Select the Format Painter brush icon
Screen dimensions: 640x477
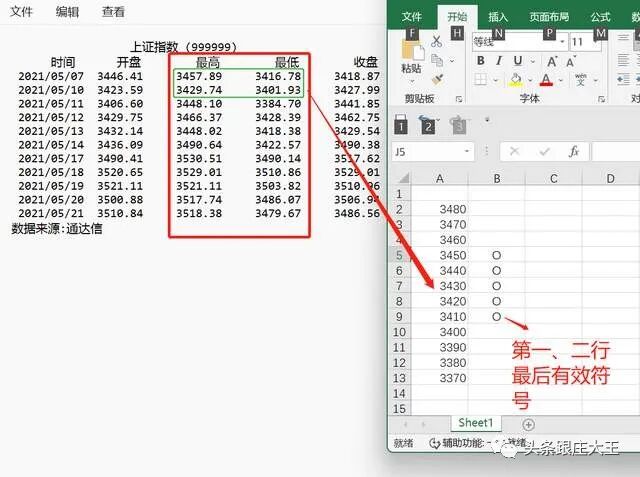tap(437, 80)
